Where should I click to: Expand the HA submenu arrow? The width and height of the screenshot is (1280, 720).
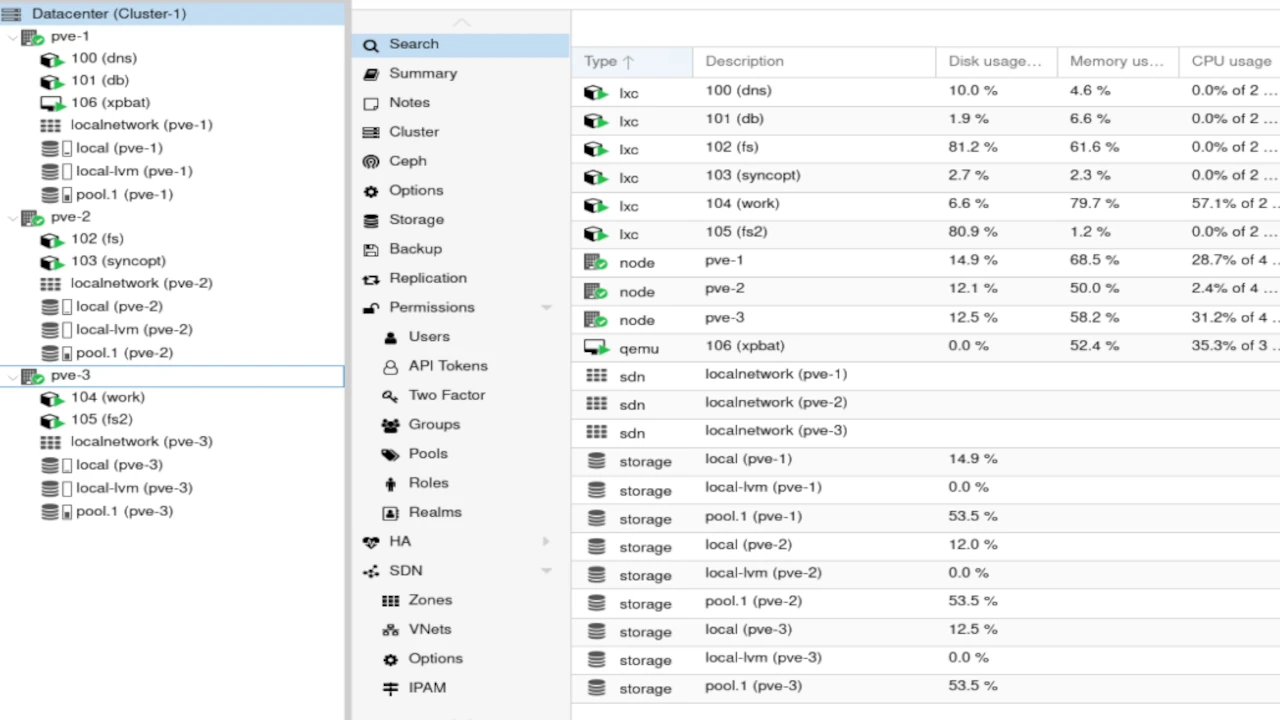[546, 542]
